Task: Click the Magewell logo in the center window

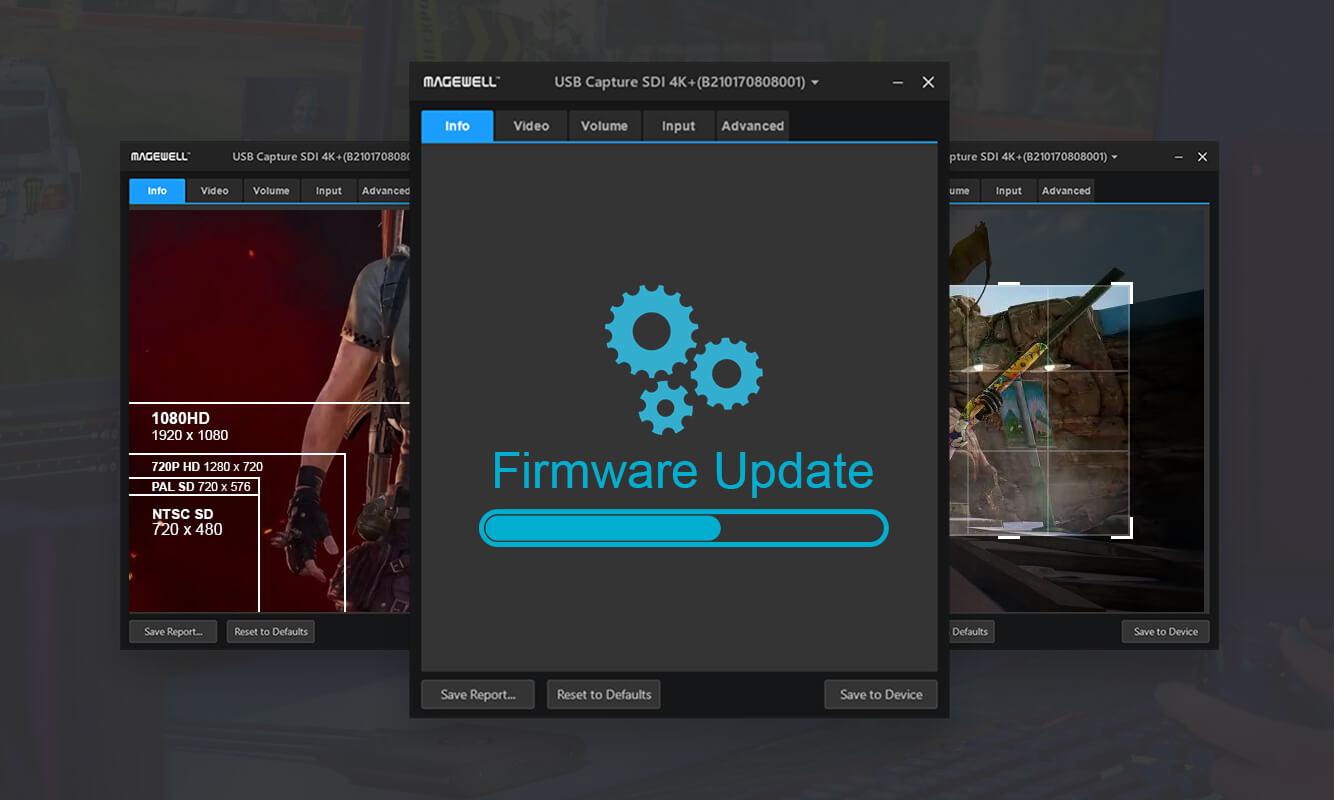Action: tap(461, 82)
